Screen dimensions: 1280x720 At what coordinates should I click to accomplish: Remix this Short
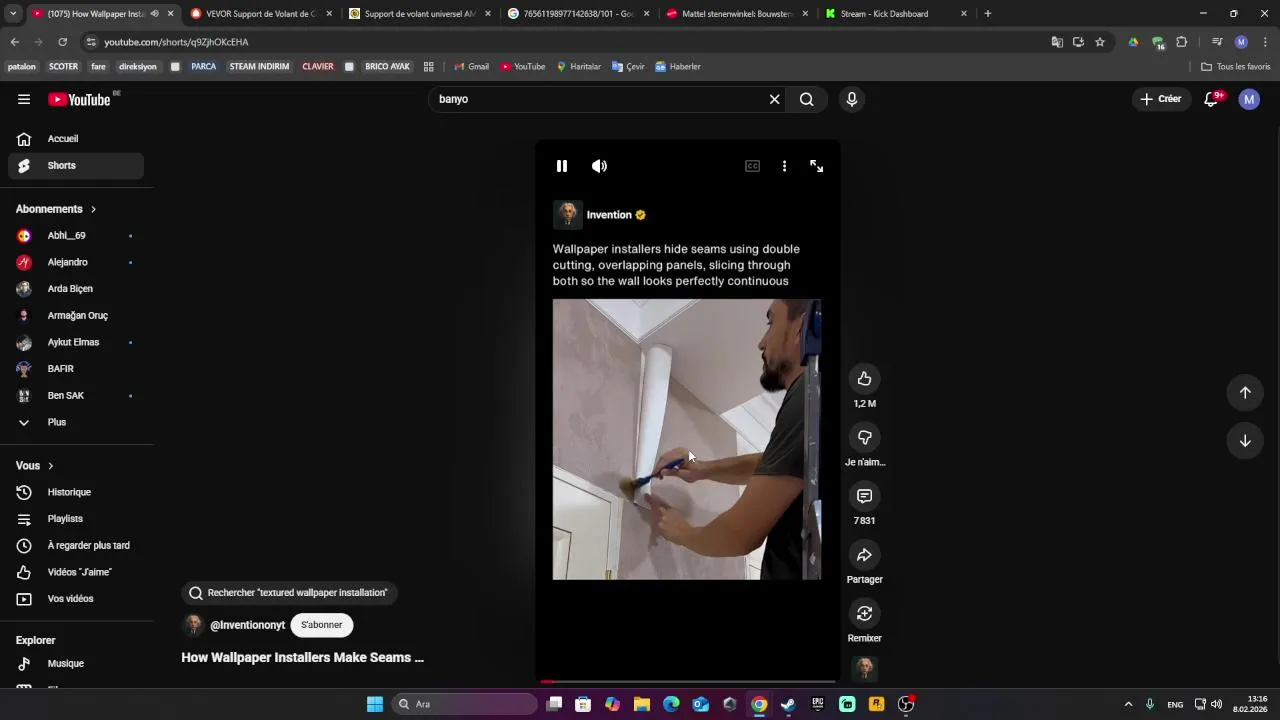[x=865, y=613]
